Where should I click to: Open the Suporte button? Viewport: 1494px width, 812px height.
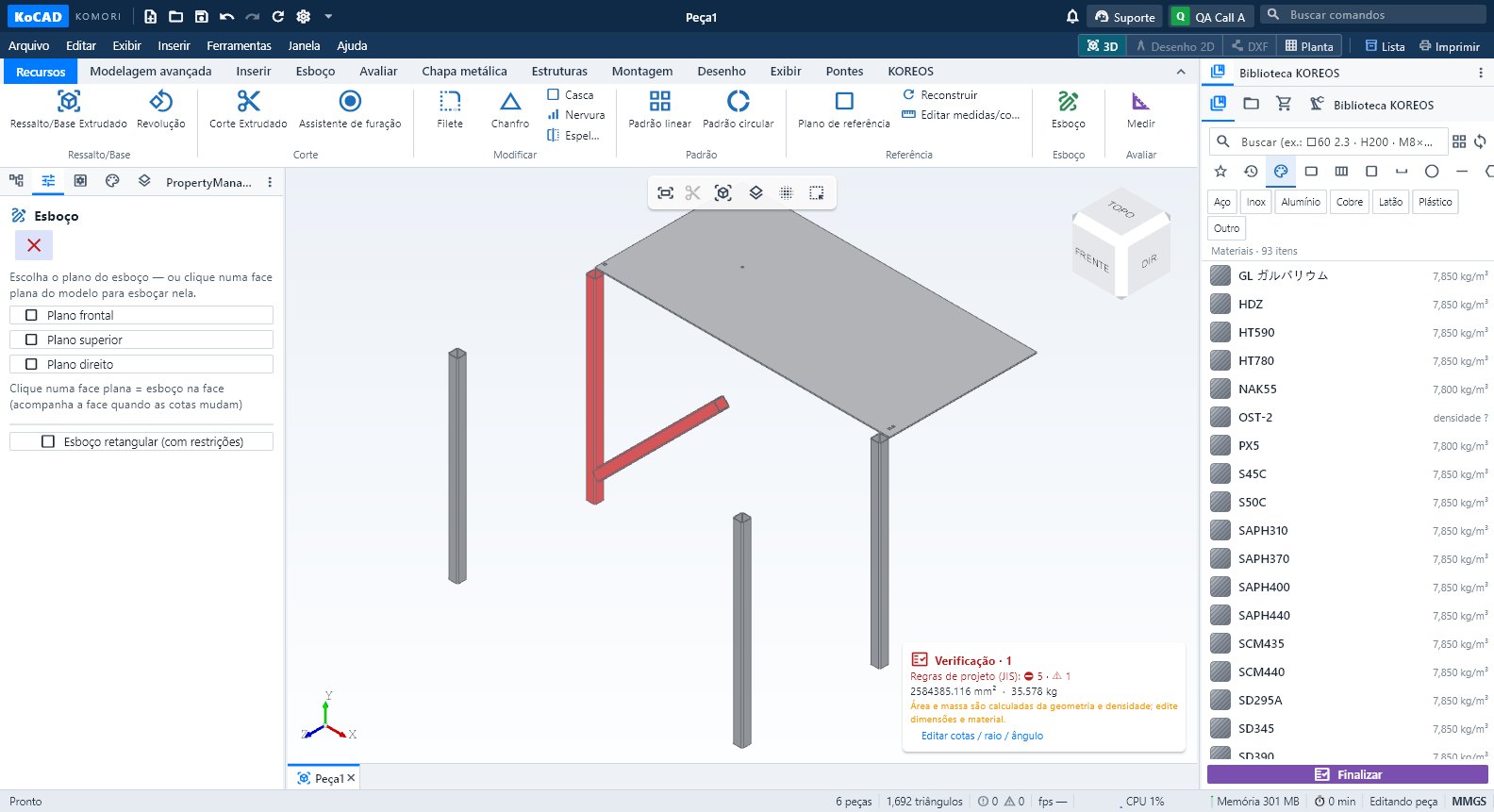pyautogui.click(x=1125, y=16)
